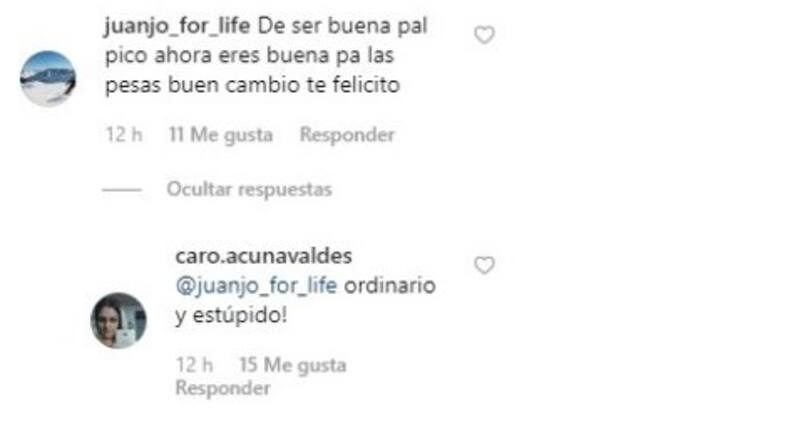This screenshot has height=433, width=800.
Task: Click the word 'ordinario' after the mention
Action: [x=390, y=286]
